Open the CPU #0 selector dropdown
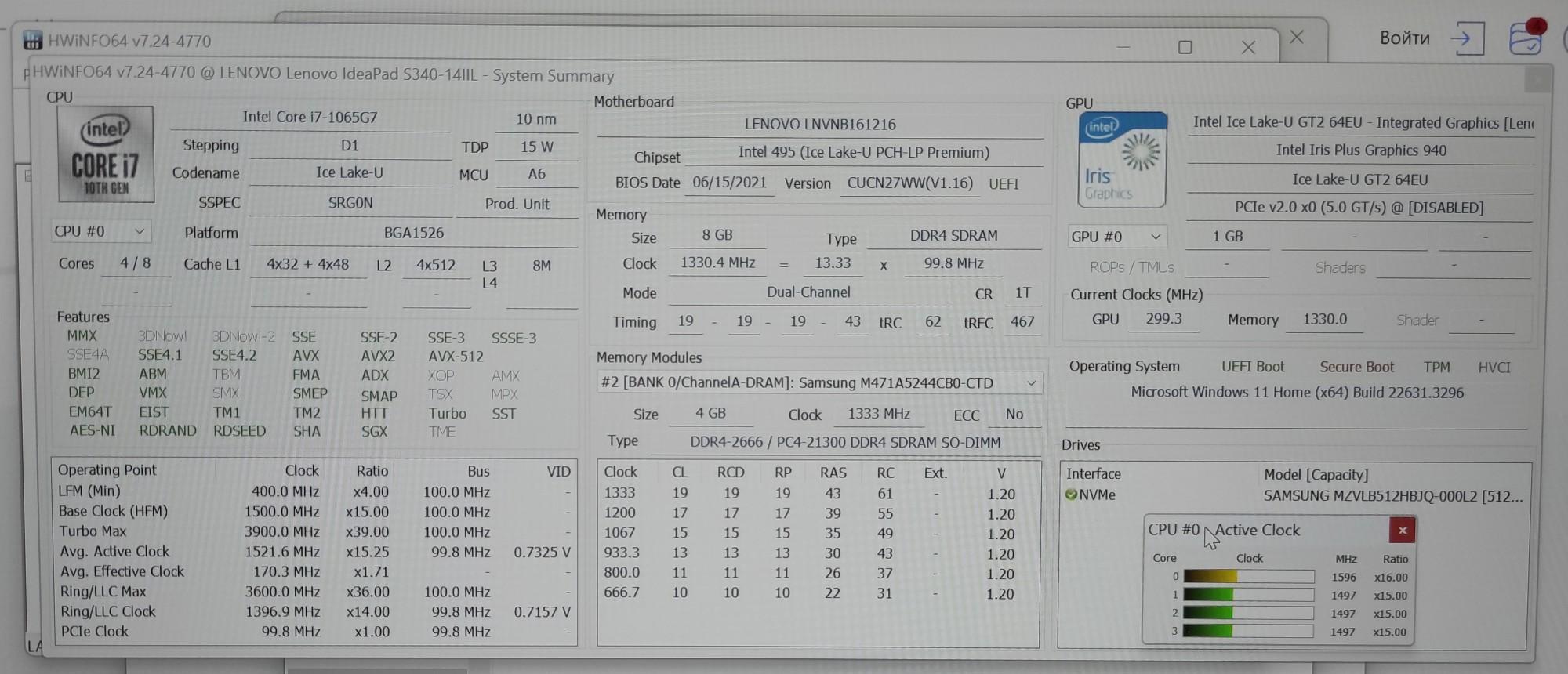This screenshot has height=674, width=1568. click(x=101, y=231)
